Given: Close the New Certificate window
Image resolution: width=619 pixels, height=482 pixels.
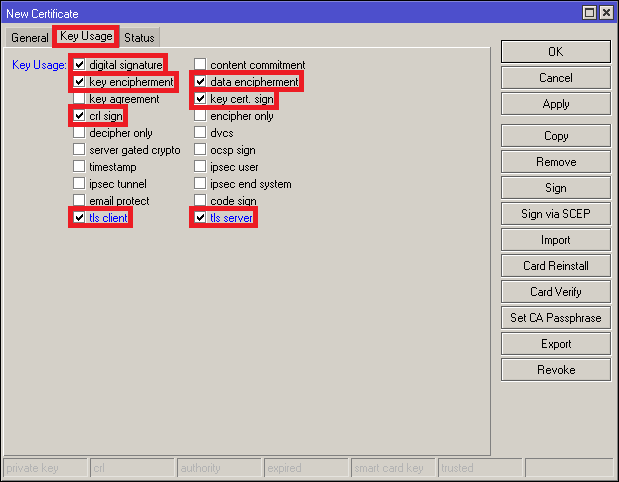Looking at the screenshot, I should 607,12.
